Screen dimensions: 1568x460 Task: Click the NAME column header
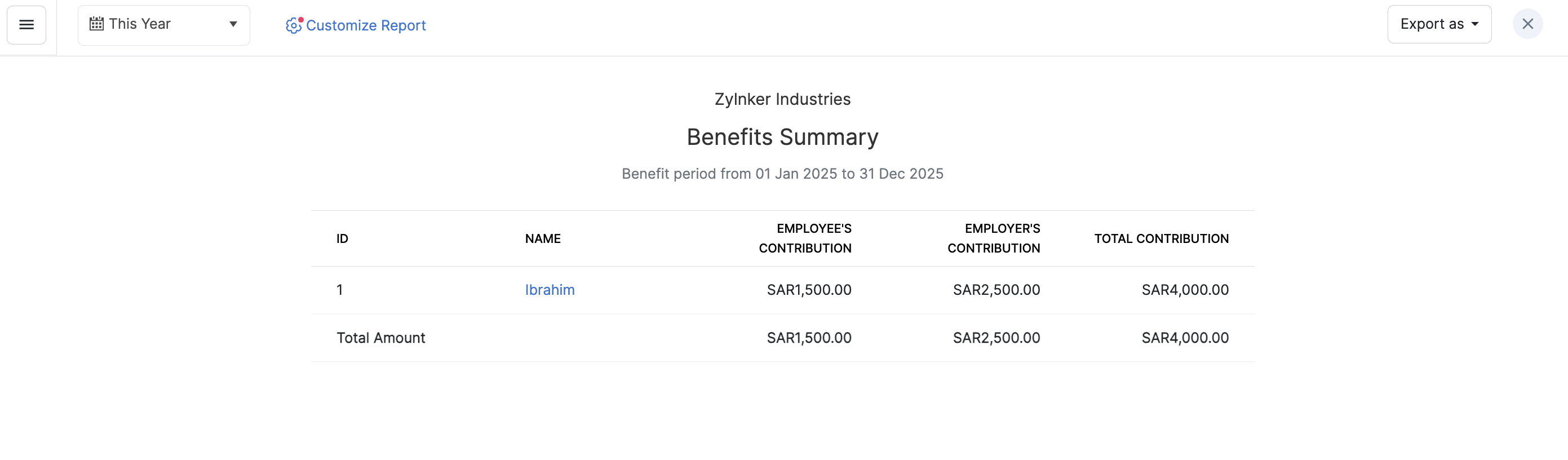tap(542, 239)
